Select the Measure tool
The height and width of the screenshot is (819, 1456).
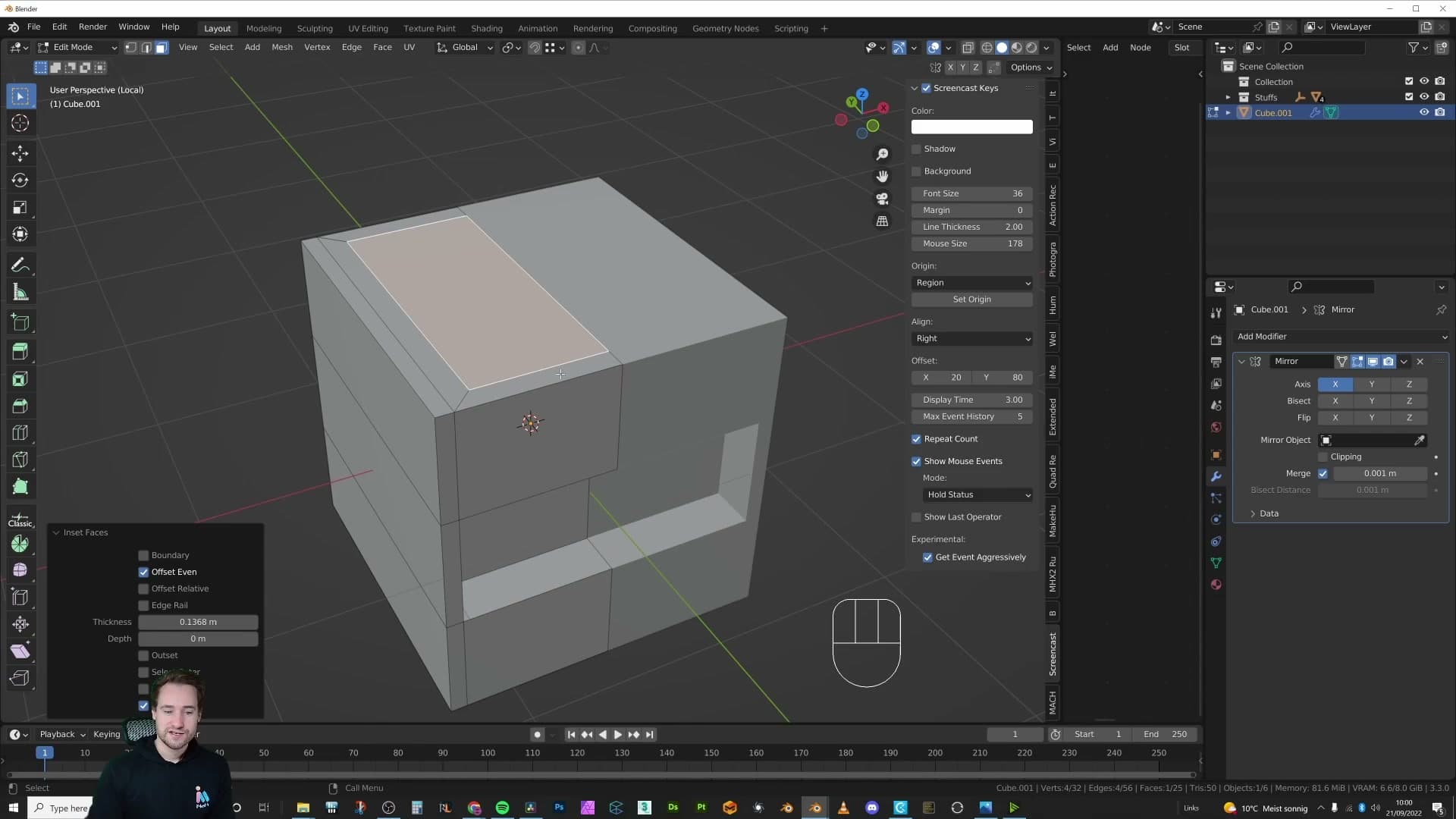tap(20, 293)
